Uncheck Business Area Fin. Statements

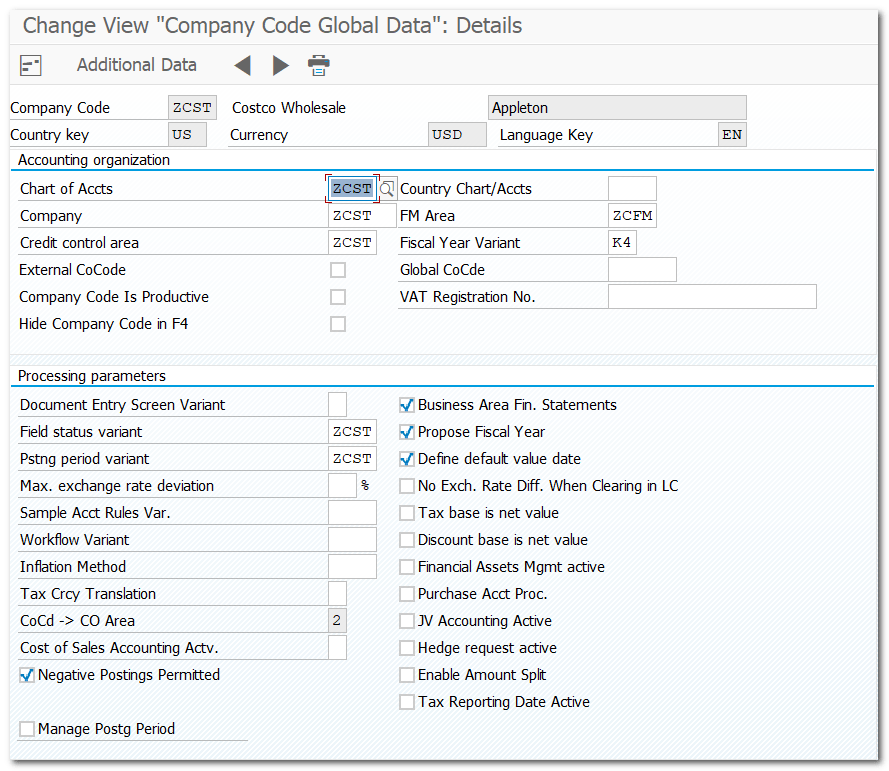(x=407, y=405)
